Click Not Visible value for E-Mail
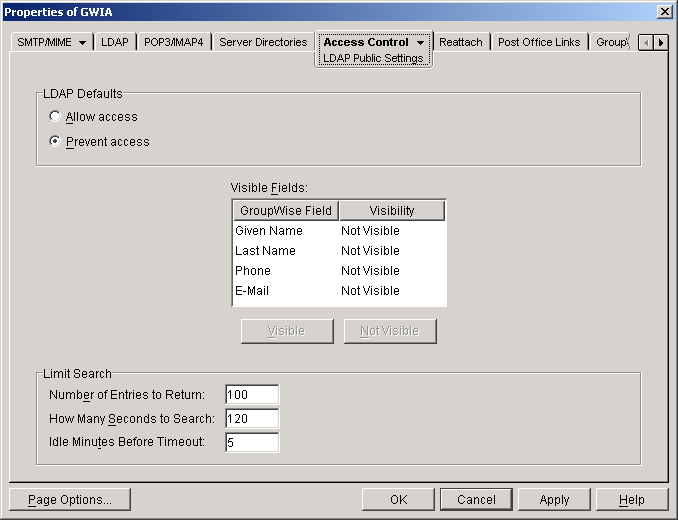Screen dimensions: 678x520 click(x=370, y=290)
